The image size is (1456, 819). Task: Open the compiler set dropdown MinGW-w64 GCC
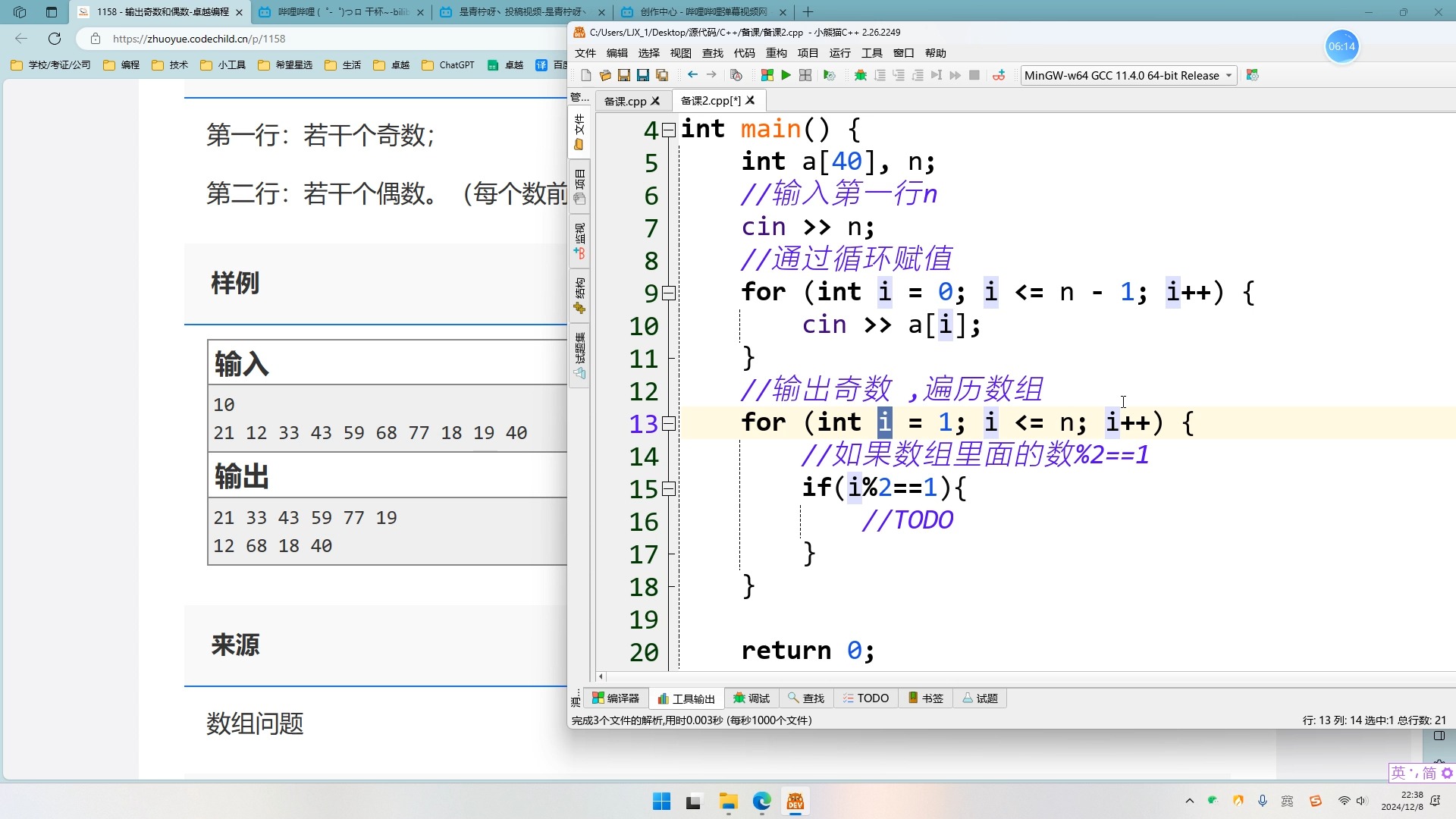point(1128,75)
